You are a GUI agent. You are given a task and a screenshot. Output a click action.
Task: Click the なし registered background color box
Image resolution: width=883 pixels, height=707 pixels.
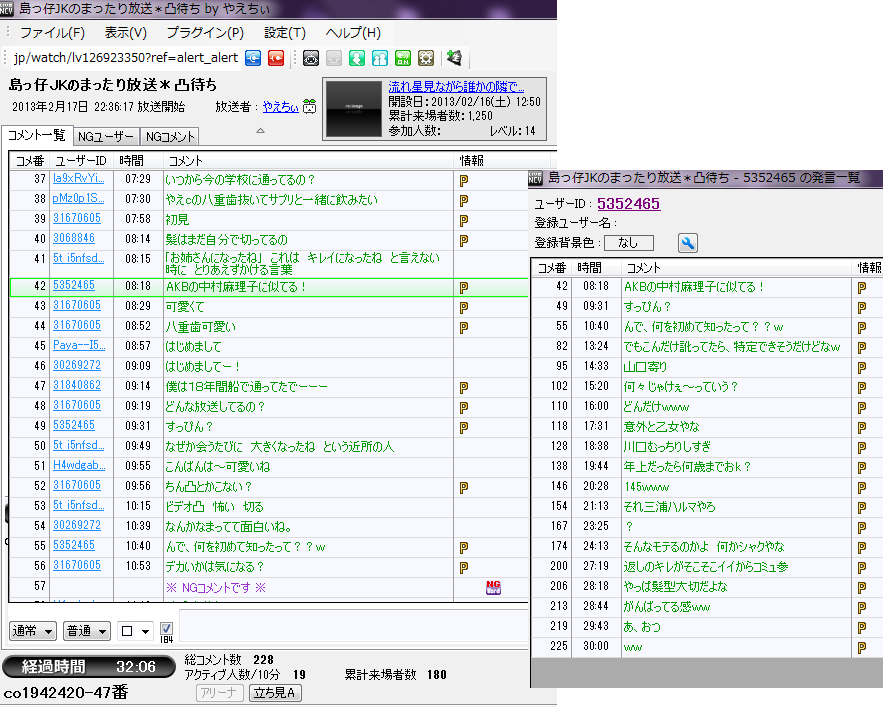(628, 243)
